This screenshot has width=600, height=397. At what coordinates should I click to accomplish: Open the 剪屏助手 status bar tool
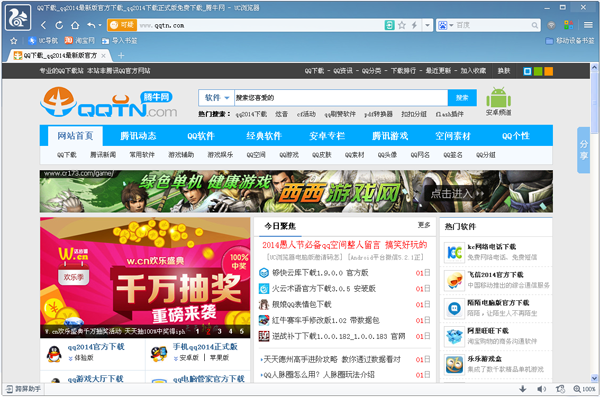(24, 389)
